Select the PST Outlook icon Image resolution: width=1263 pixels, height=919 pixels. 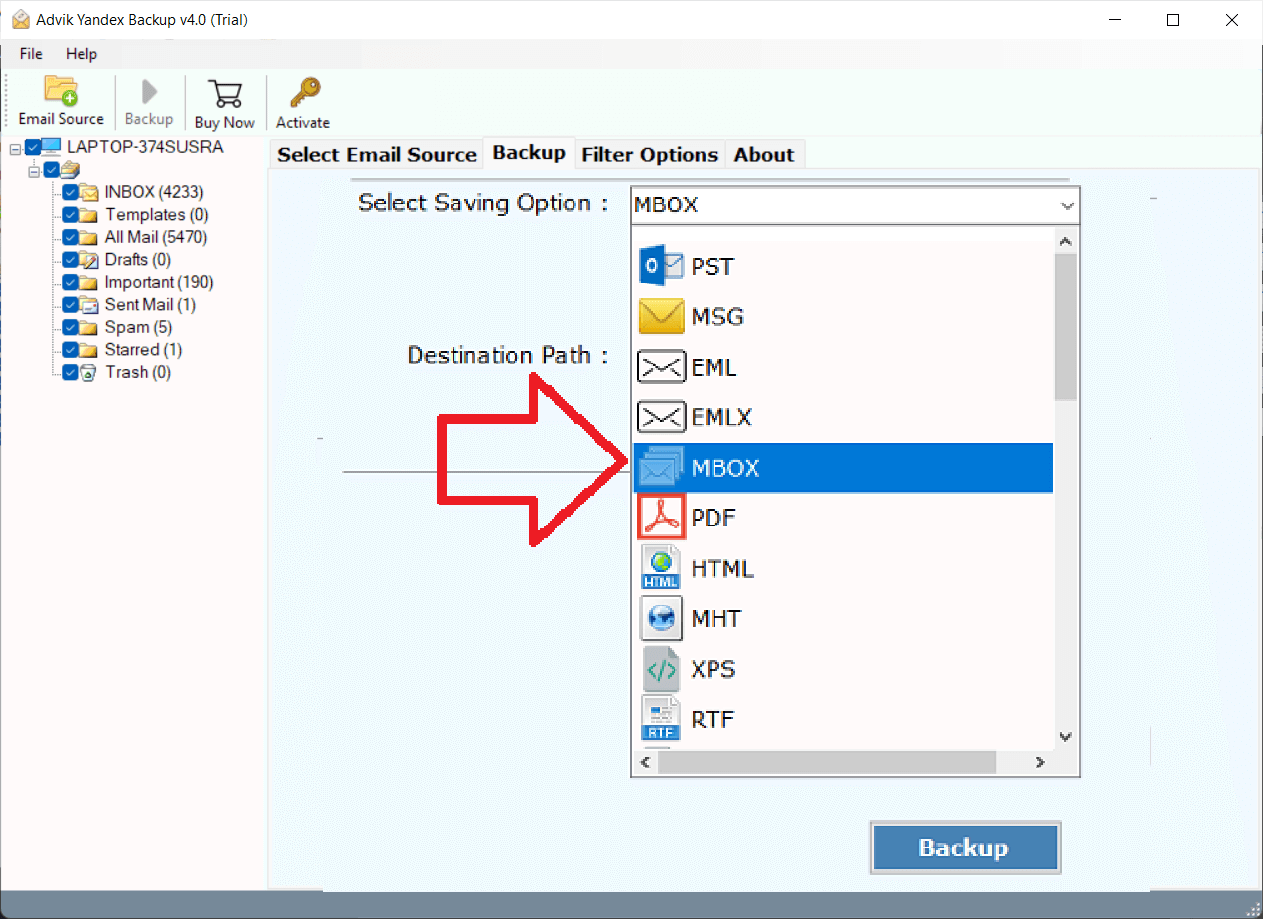[661, 267]
